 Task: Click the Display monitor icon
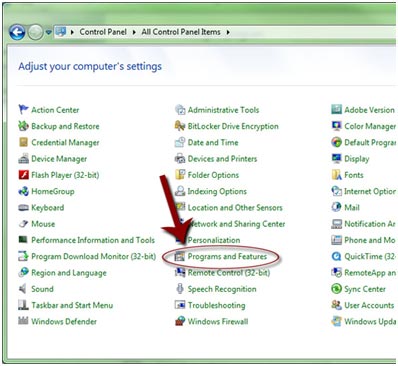(337, 158)
